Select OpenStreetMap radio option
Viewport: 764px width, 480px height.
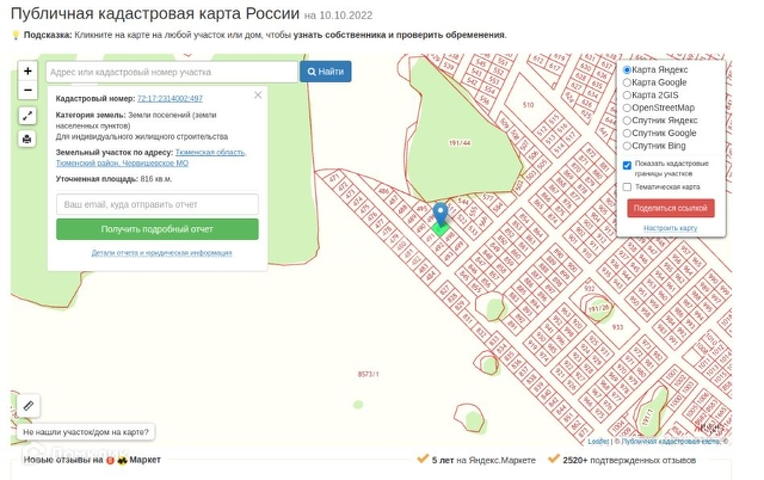point(627,108)
